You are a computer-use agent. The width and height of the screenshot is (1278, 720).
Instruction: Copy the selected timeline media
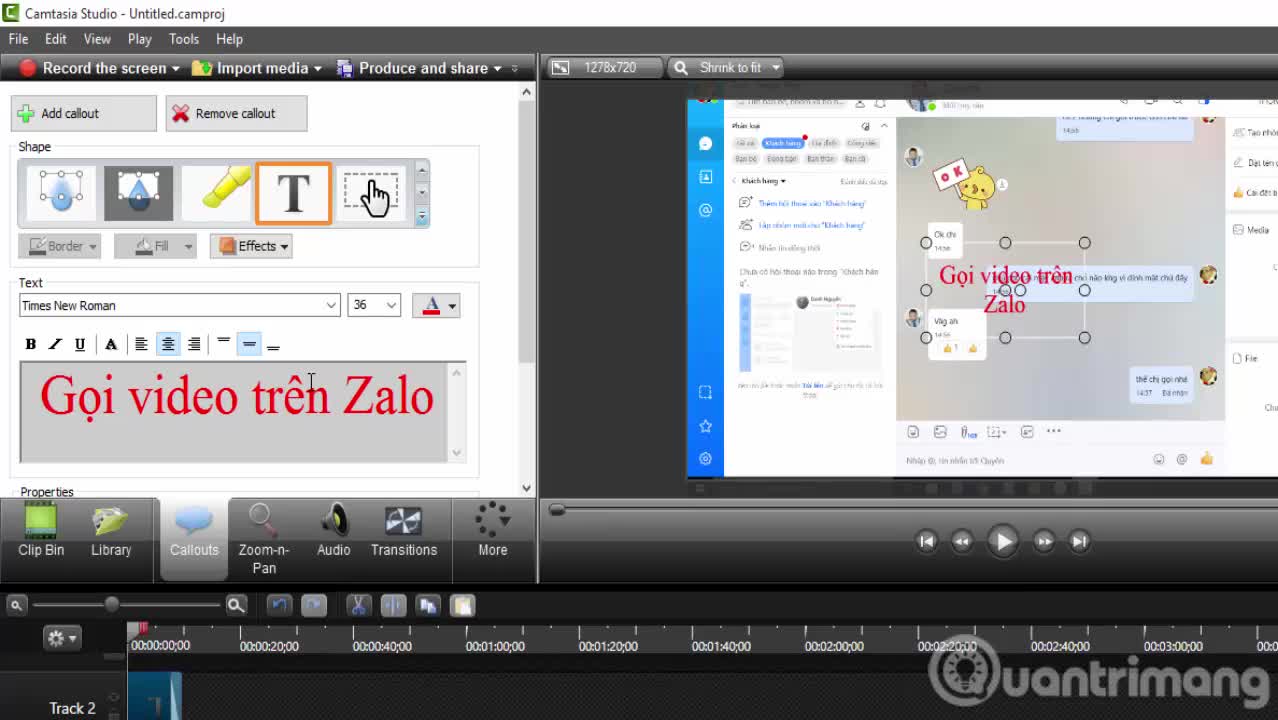[428, 605]
